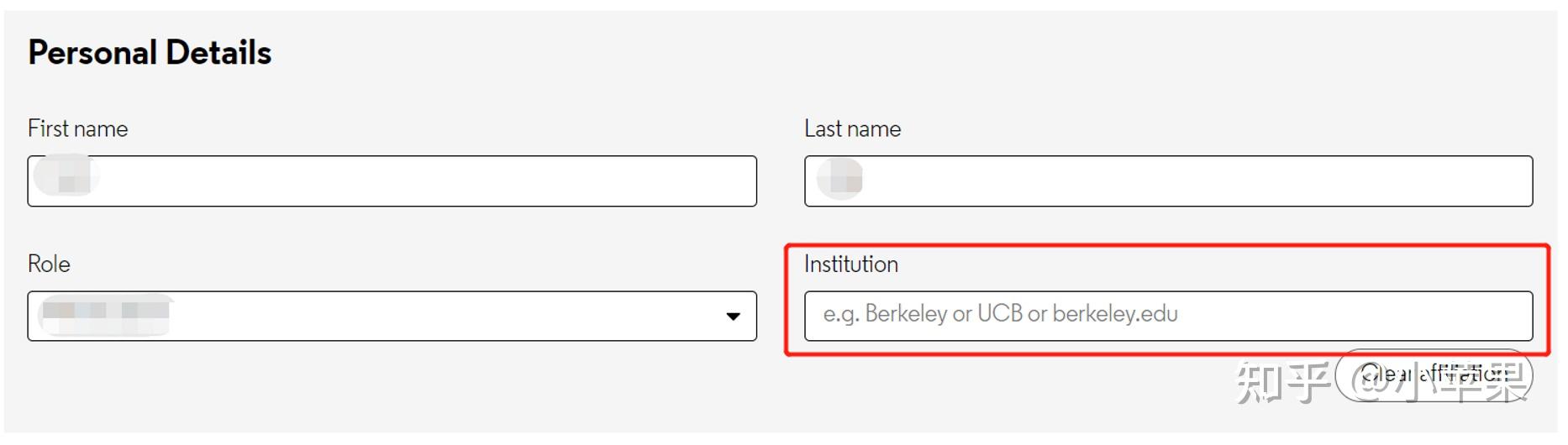This screenshot has height=445, width=1568.
Task: Click the blurred first name value
Action: [66, 176]
